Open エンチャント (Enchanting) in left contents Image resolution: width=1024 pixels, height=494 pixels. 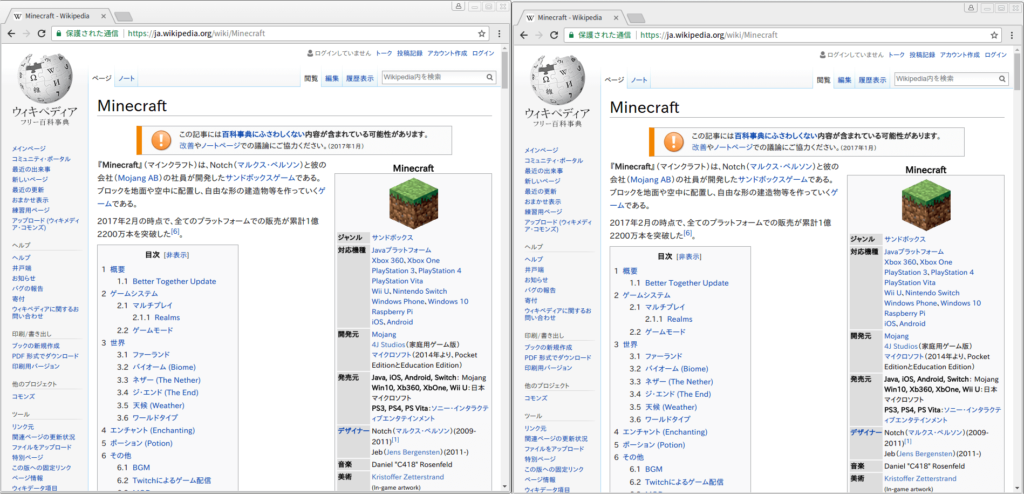152,430
